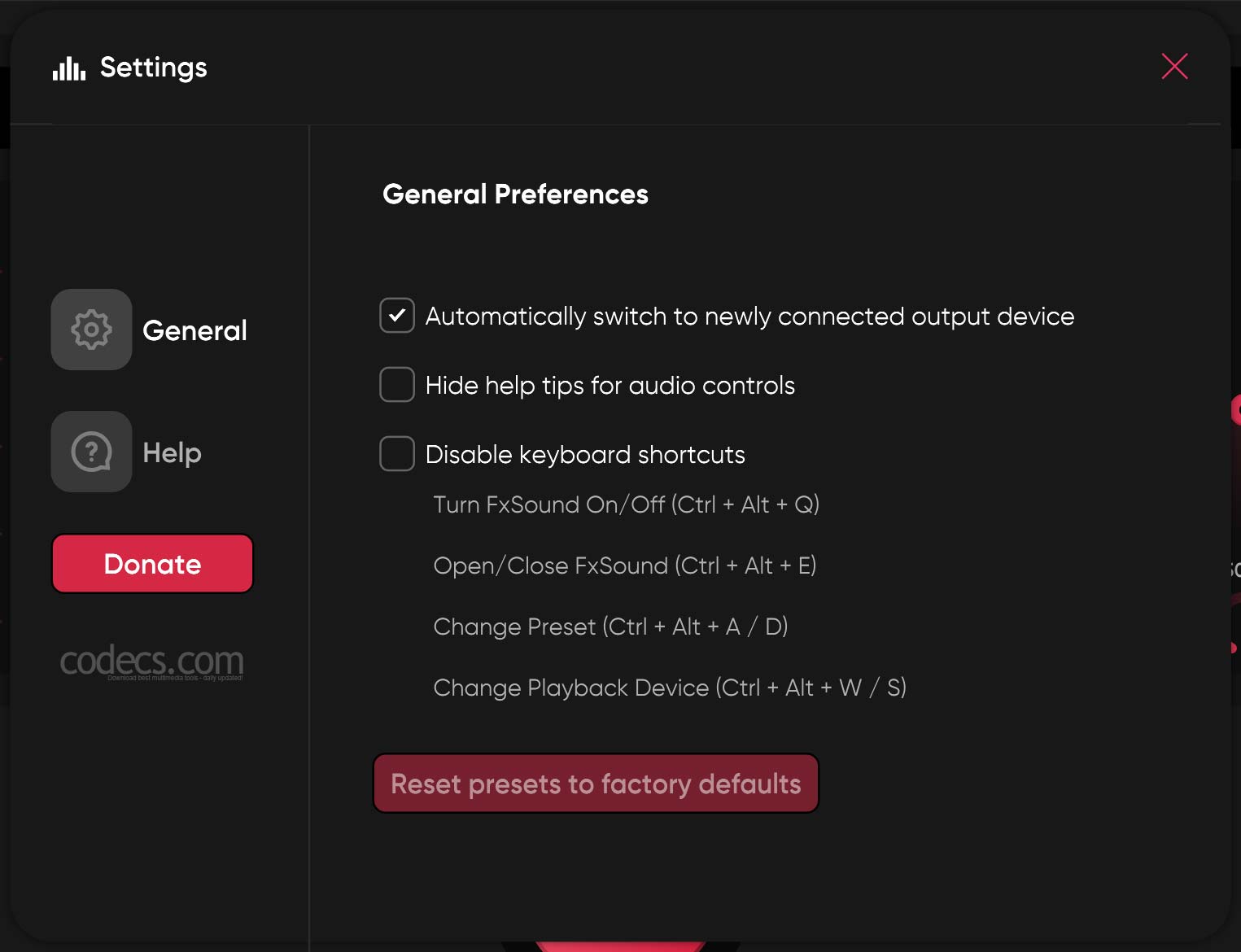The image size is (1241, 952).
Task: Click the 'Disable keyboard shortcuts' label text
Action: (x=585, y=455)
